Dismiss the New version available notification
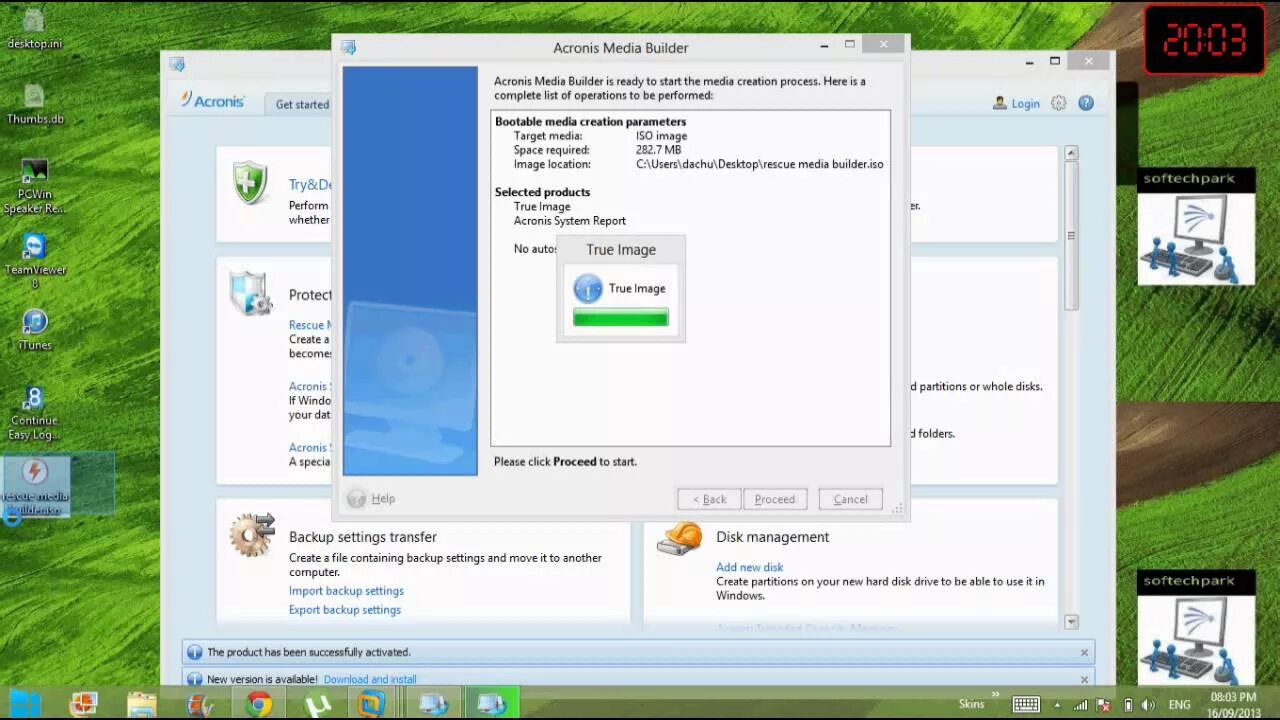This screenshot has height=720, width=1280. tap(1084, 679)
